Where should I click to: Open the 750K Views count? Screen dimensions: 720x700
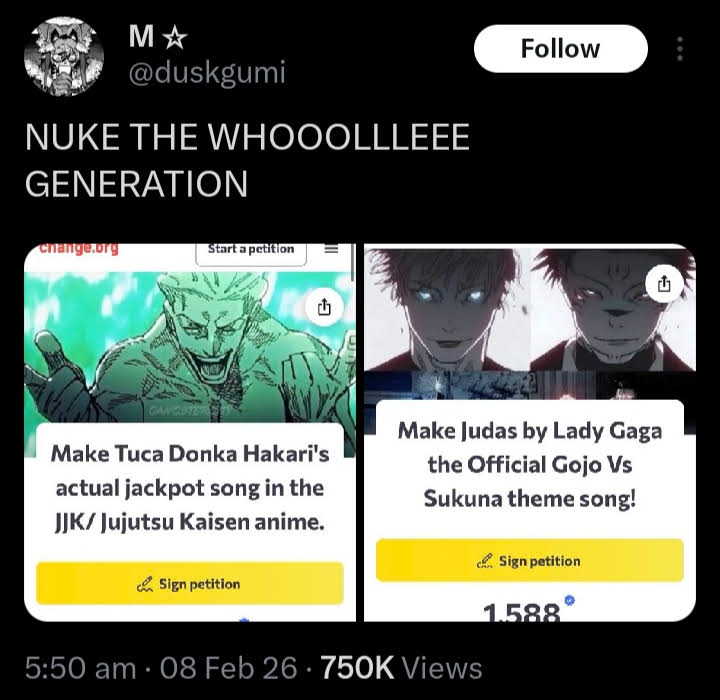401,667
